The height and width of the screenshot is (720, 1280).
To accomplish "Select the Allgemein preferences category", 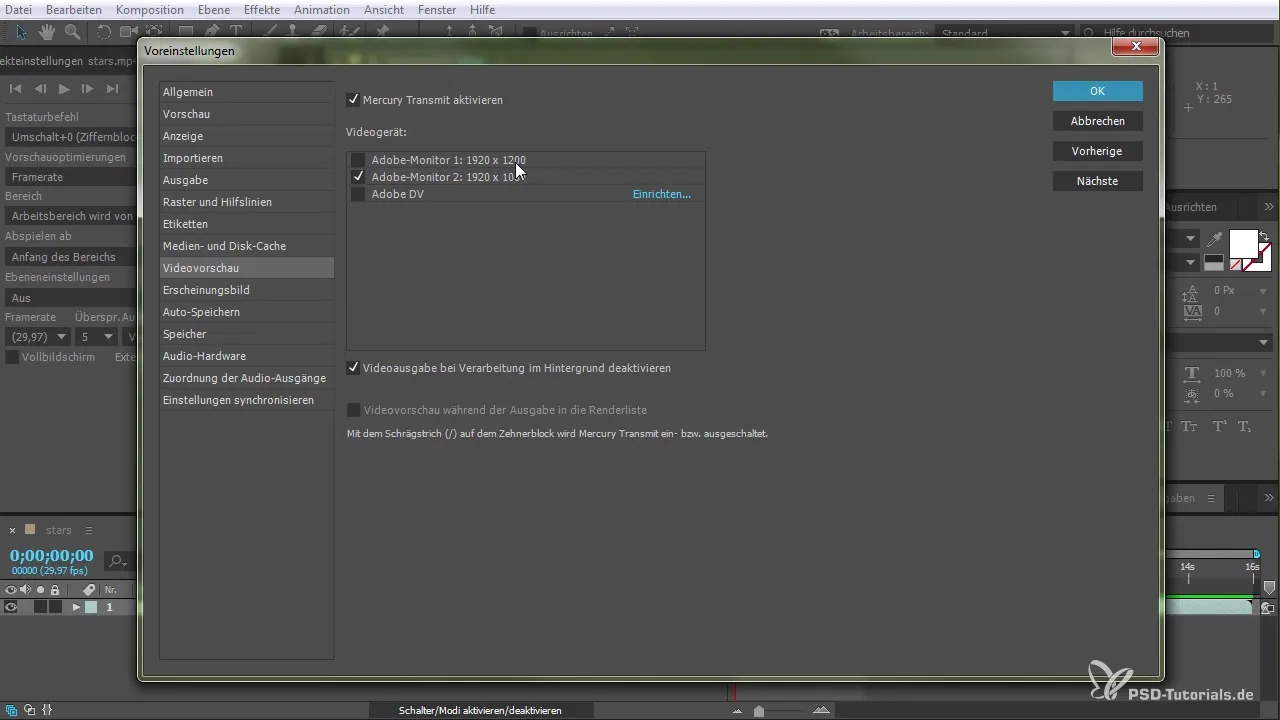I will click(x=247, y=92).
